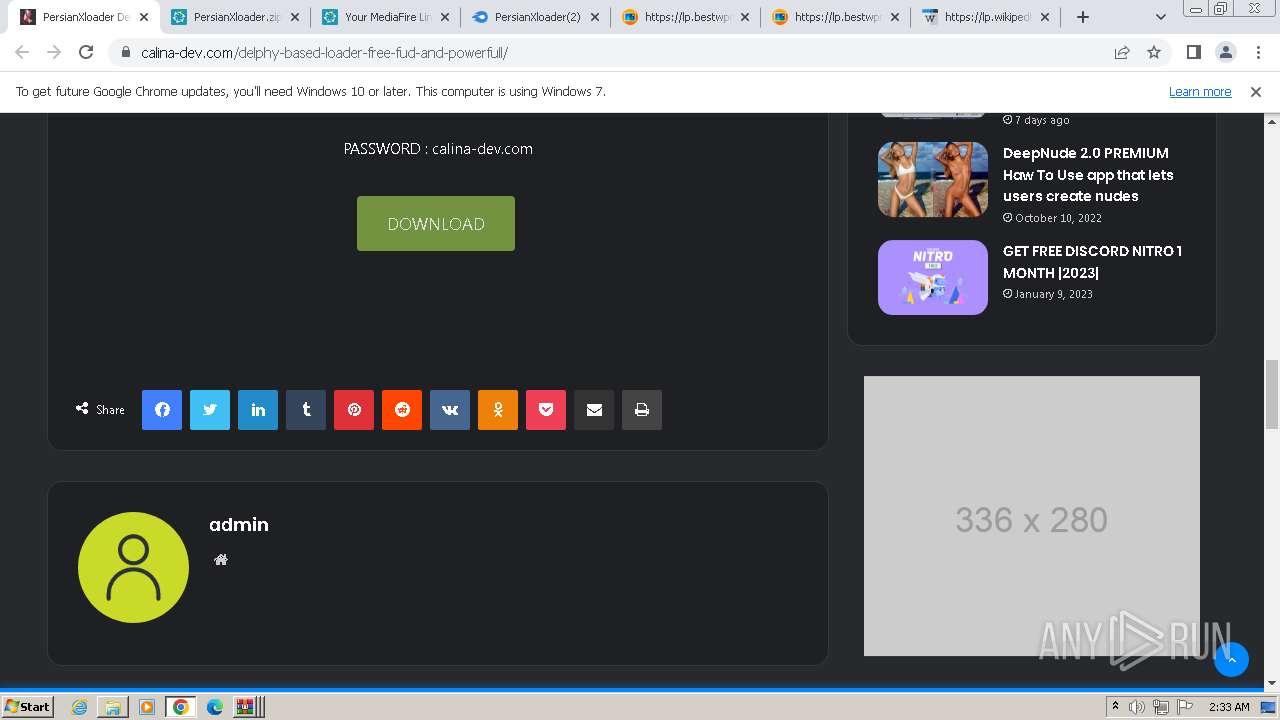
Task: Open Discord Nitro article thumbnail
Action: pos(933,277)
